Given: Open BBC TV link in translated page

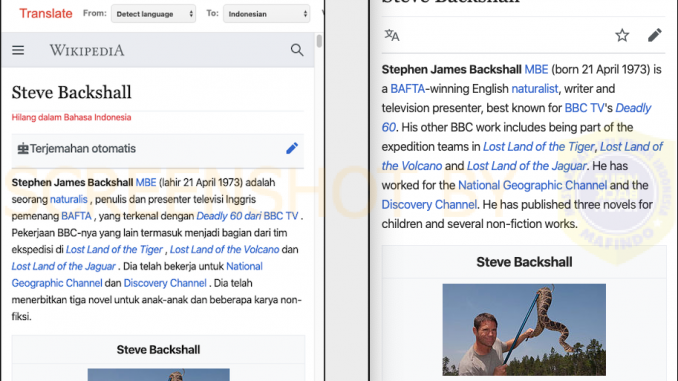Looking at the screenshot, I should (x=281, y=216).
